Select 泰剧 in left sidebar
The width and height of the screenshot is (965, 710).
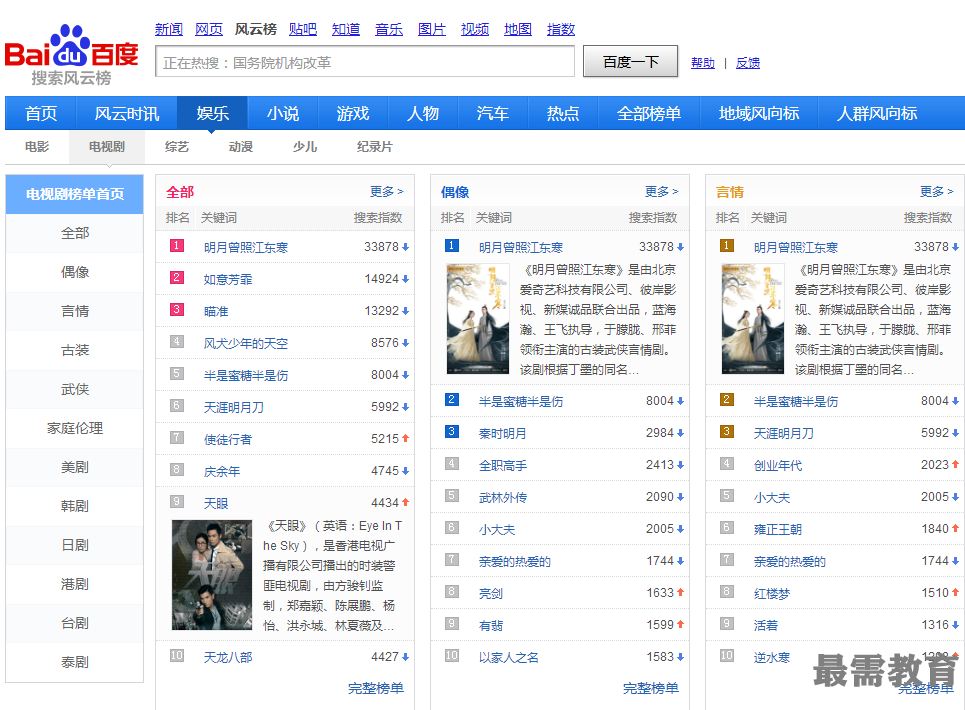[x=74, y=662]
